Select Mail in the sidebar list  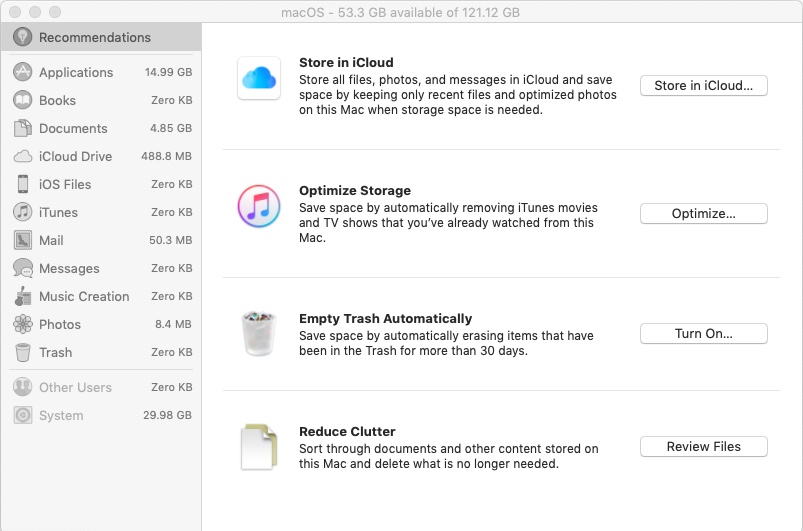[51, 240]
